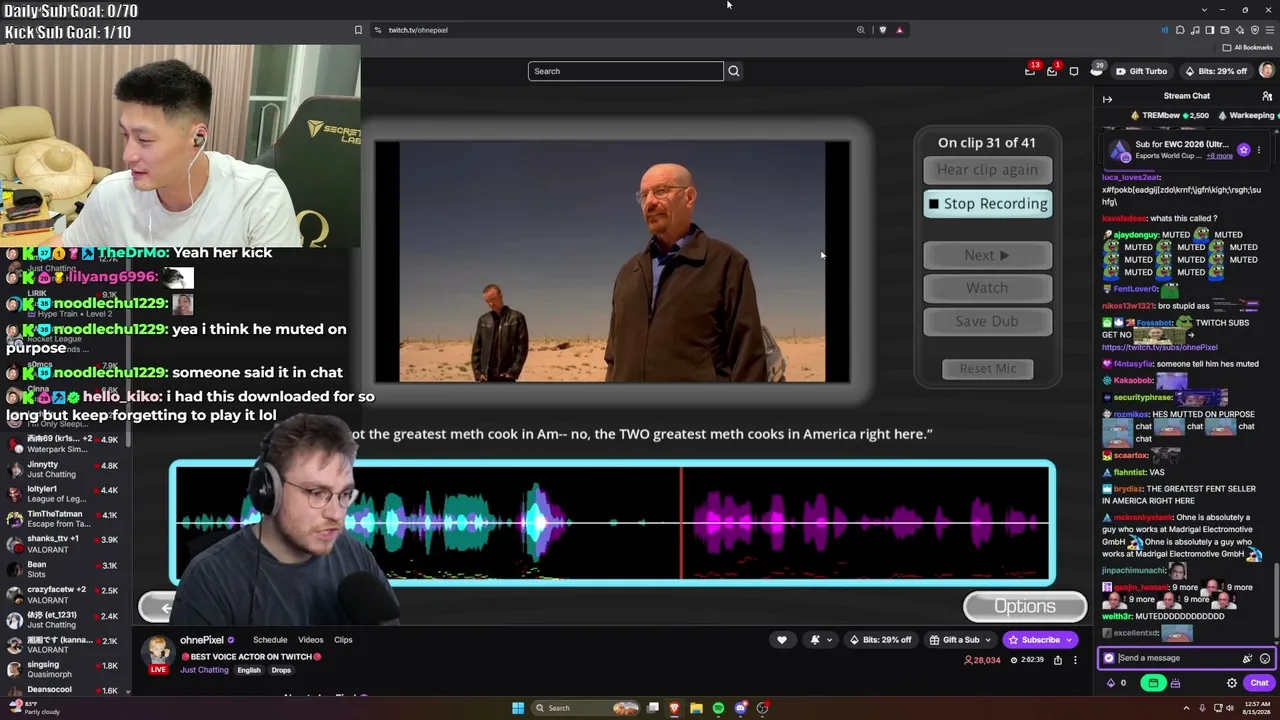The height and width of the screenshot is (720, 1280).
Task: Open the Videos tab on channel
Action: click(x=310, y=640)
